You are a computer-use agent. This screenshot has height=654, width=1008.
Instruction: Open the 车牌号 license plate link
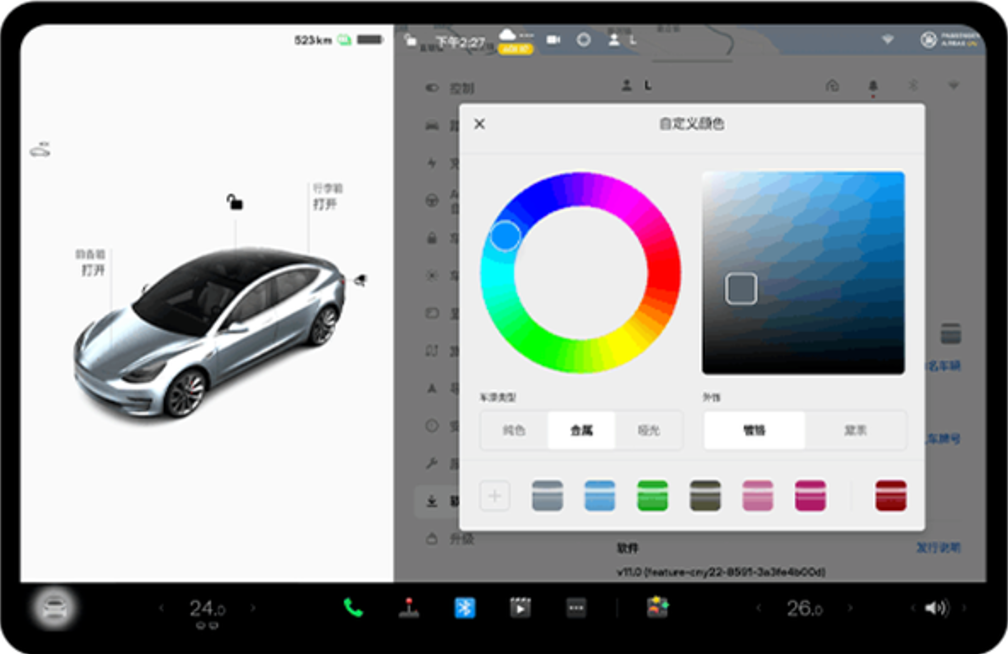pos(943,439)
